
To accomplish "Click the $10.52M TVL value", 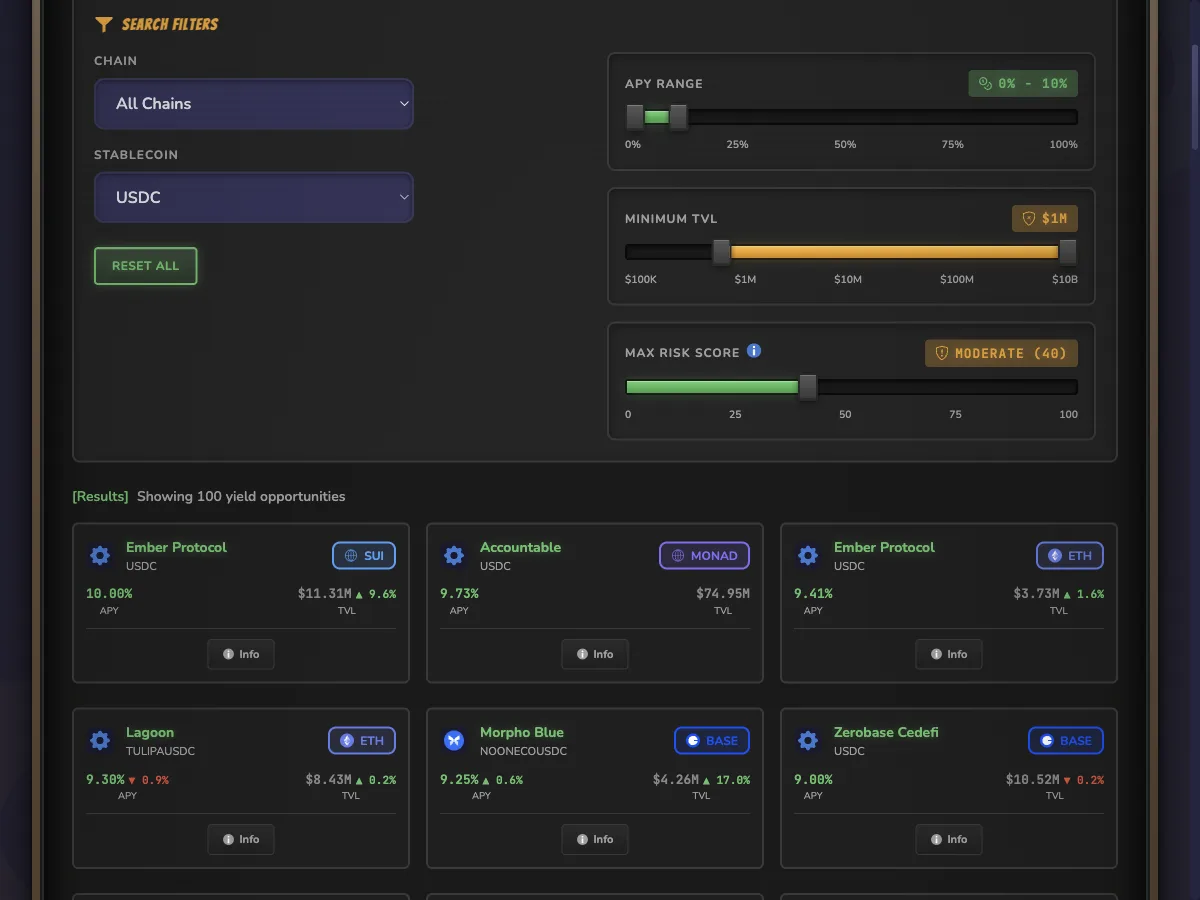I will click(1032, 779).
